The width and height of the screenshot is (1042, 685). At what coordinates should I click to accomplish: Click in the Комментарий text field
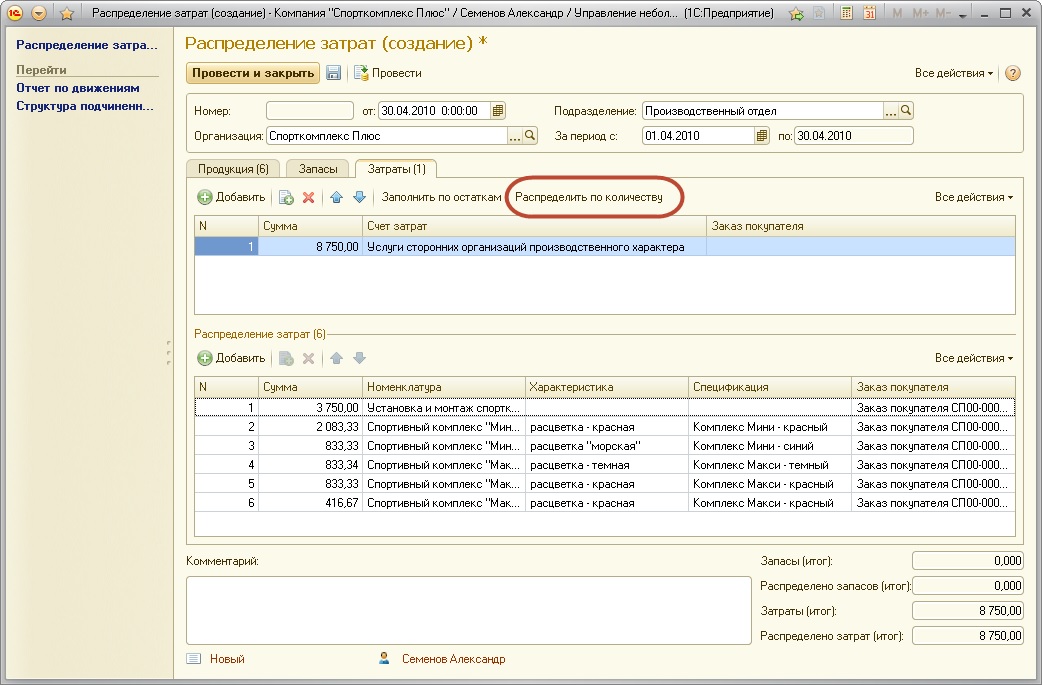click(468, 610)
